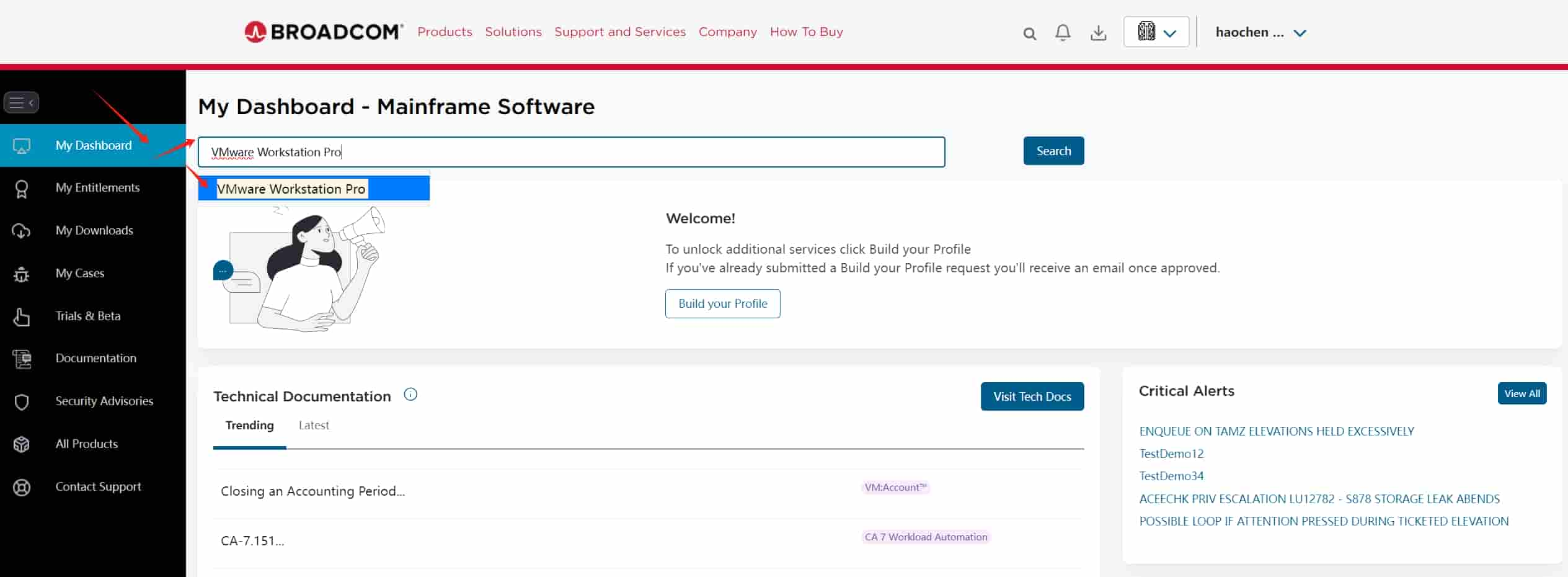
Task: Open the Company menu
Action: point(728,32)
